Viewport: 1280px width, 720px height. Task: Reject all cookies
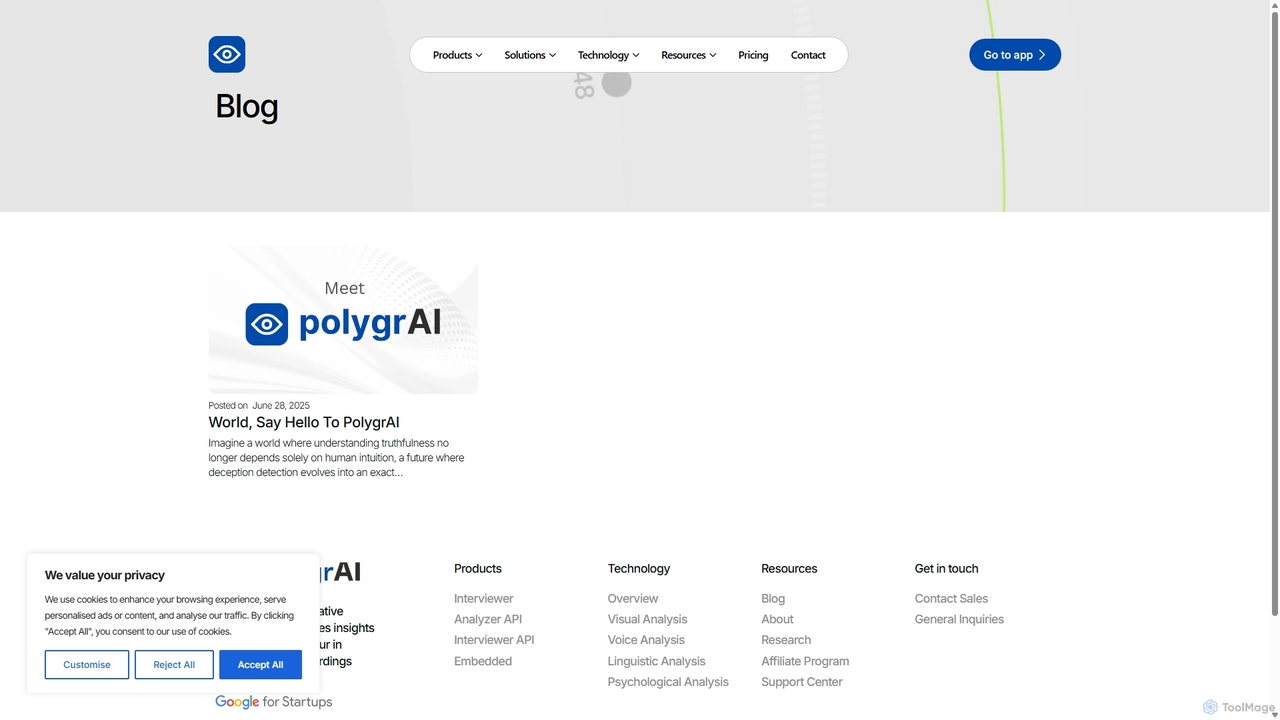[x=174, y=665]
